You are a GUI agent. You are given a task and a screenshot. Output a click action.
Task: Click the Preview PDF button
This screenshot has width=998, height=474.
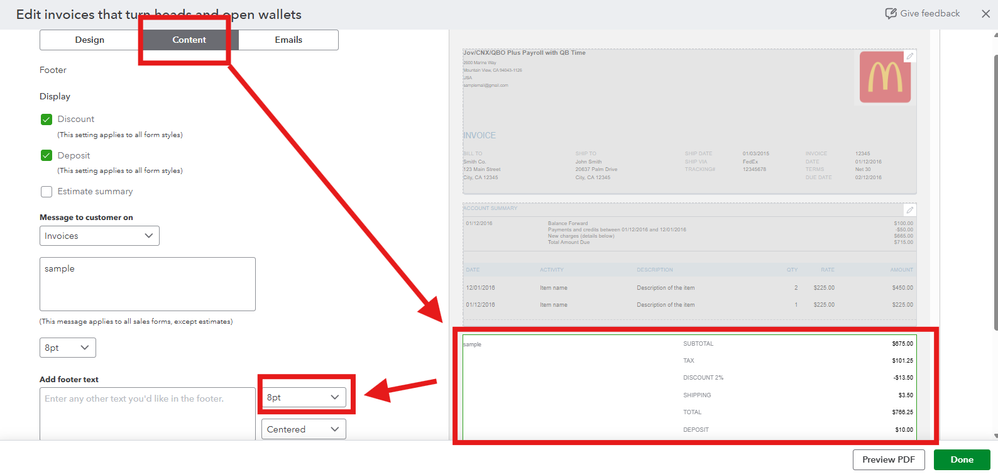coord(888,459)
